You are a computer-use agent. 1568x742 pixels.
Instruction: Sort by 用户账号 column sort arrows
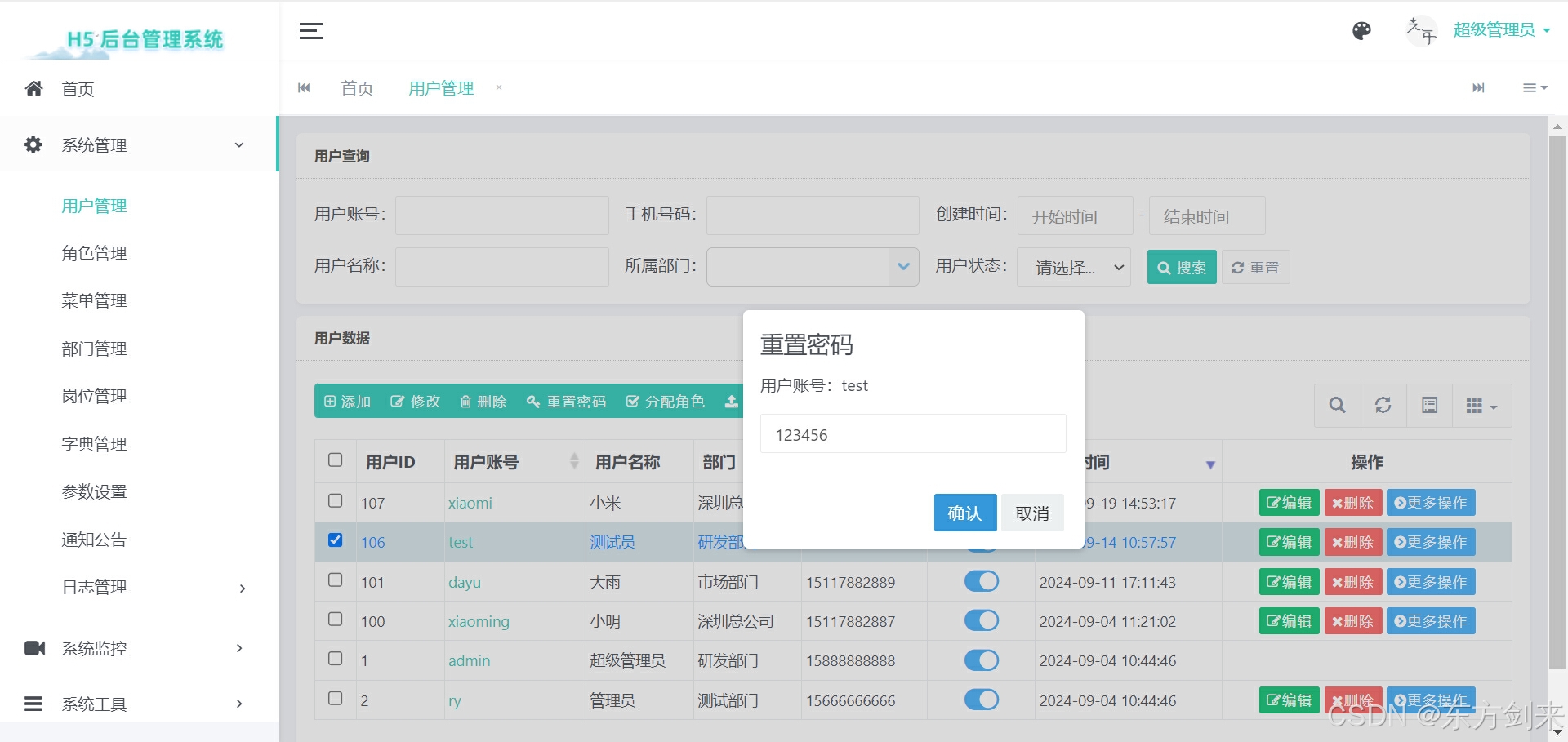click(x=574, y=461)
